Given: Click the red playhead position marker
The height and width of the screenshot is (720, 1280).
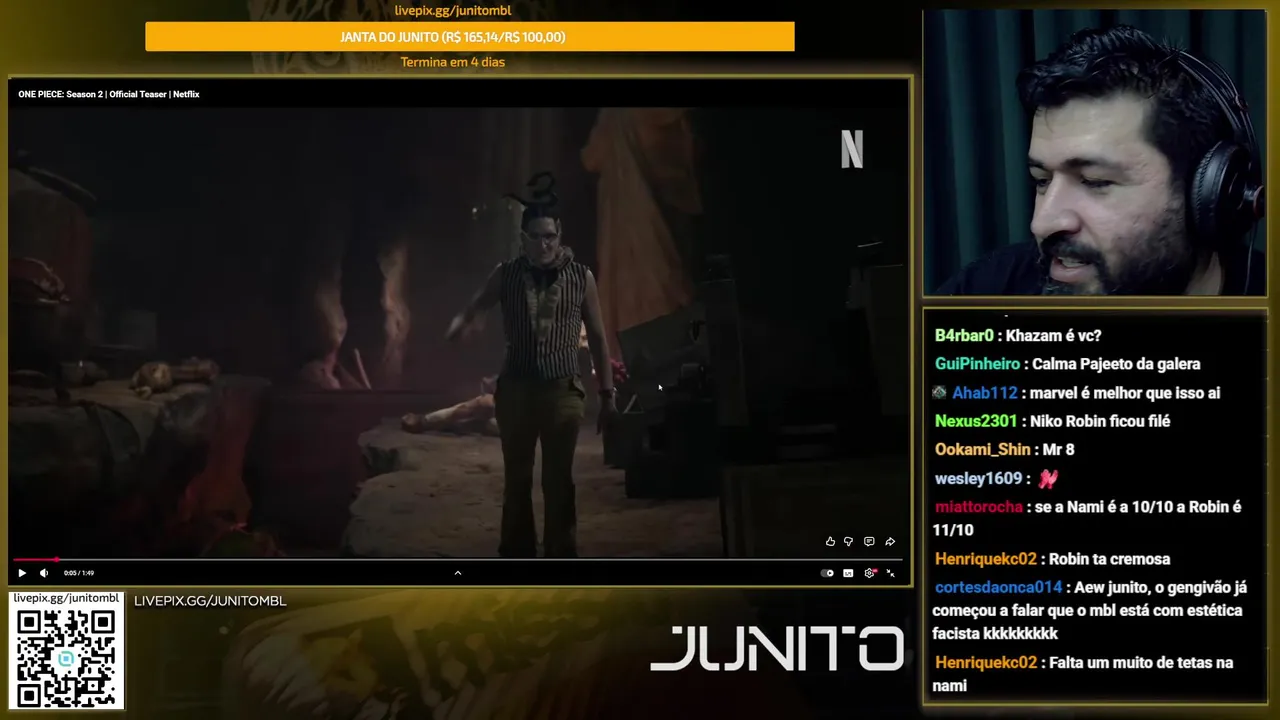Looking at the screenshot, I should (x=56, y=560).
